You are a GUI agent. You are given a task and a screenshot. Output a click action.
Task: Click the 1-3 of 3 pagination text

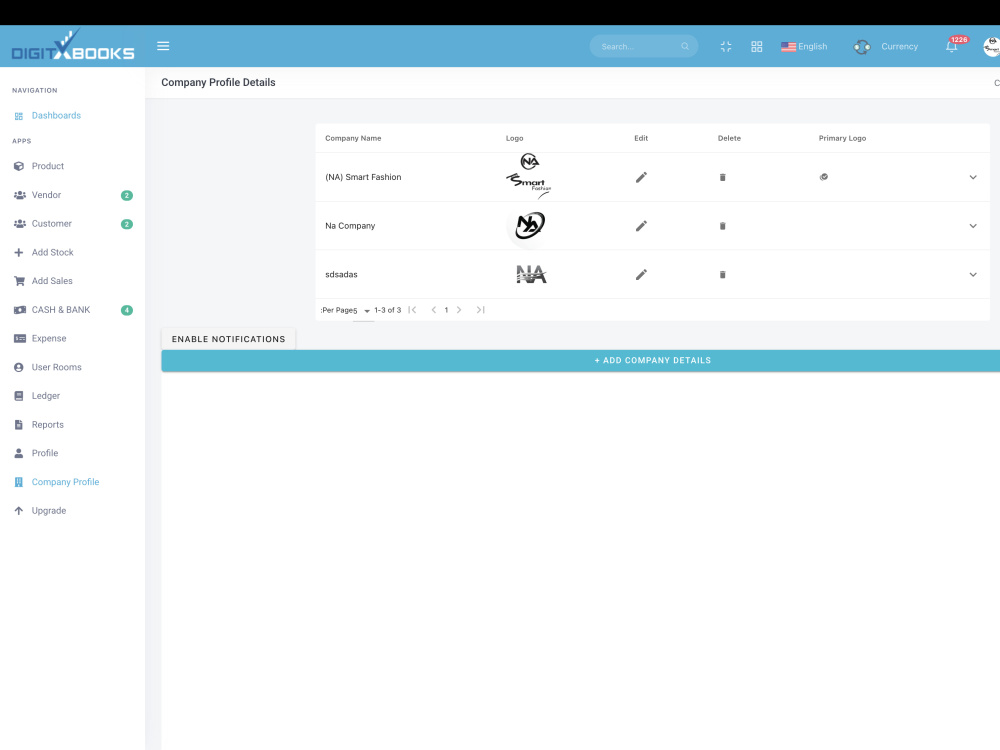(388, 310)
